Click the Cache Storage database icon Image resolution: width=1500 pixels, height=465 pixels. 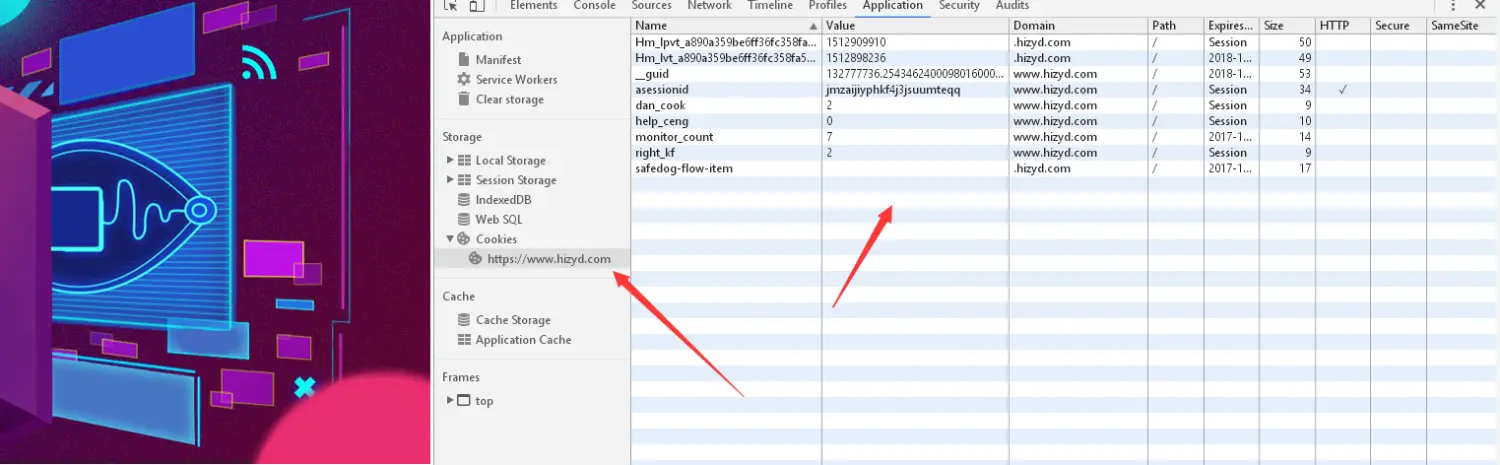pyautogui.click(x=464, y=320)
